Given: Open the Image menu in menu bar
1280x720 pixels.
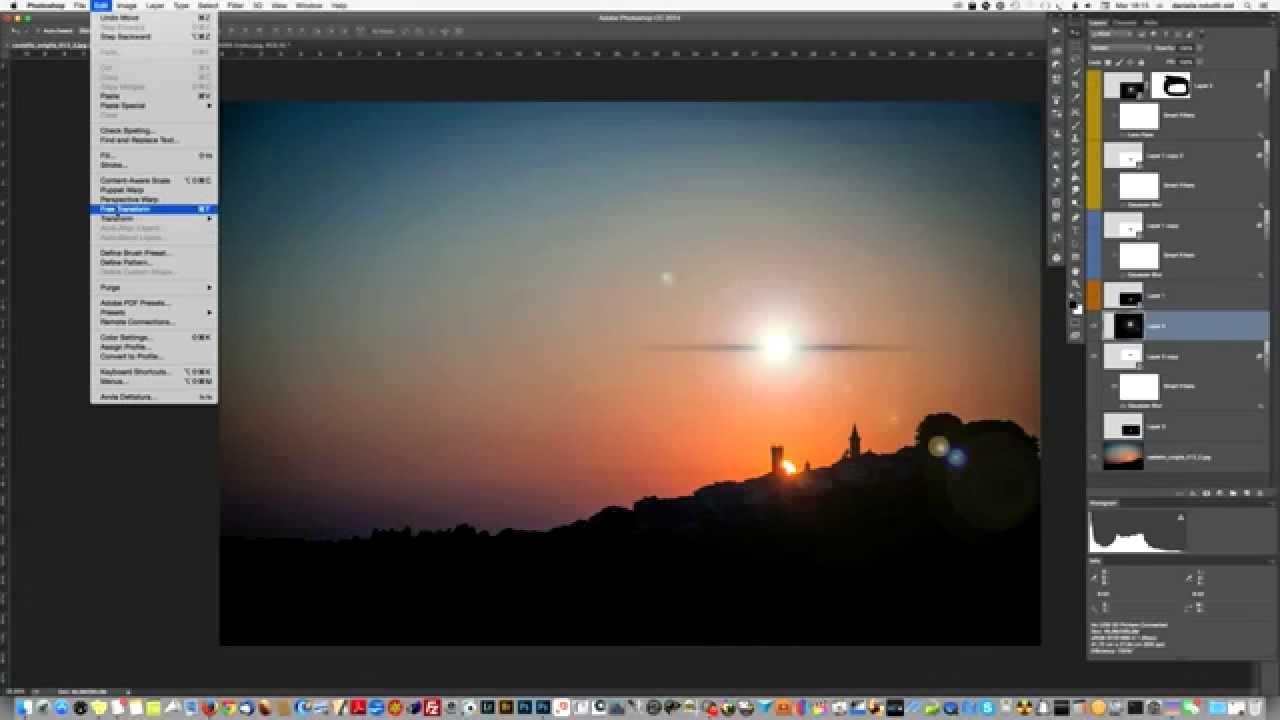Looking at the screenshot, I should point(127,5).
